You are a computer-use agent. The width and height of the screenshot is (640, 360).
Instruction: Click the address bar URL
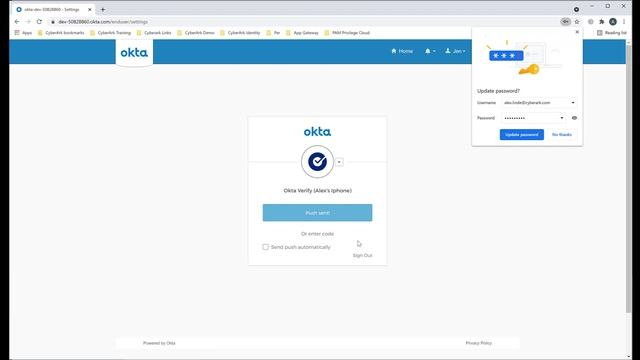(103, 22)
